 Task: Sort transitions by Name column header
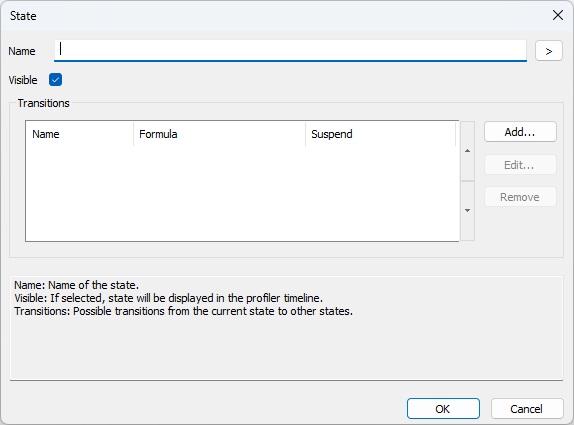(x=79, y=134)
